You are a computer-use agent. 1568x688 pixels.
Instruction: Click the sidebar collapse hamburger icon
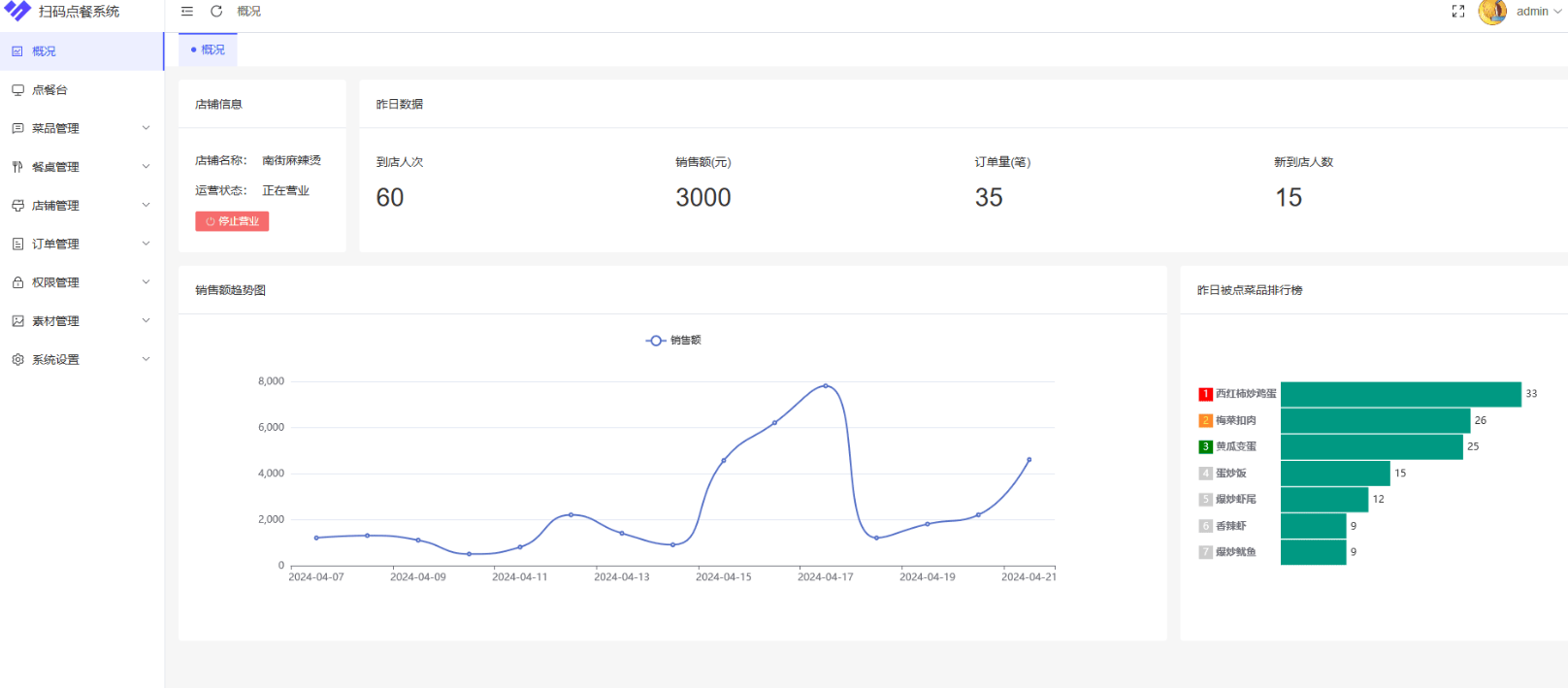187,12
